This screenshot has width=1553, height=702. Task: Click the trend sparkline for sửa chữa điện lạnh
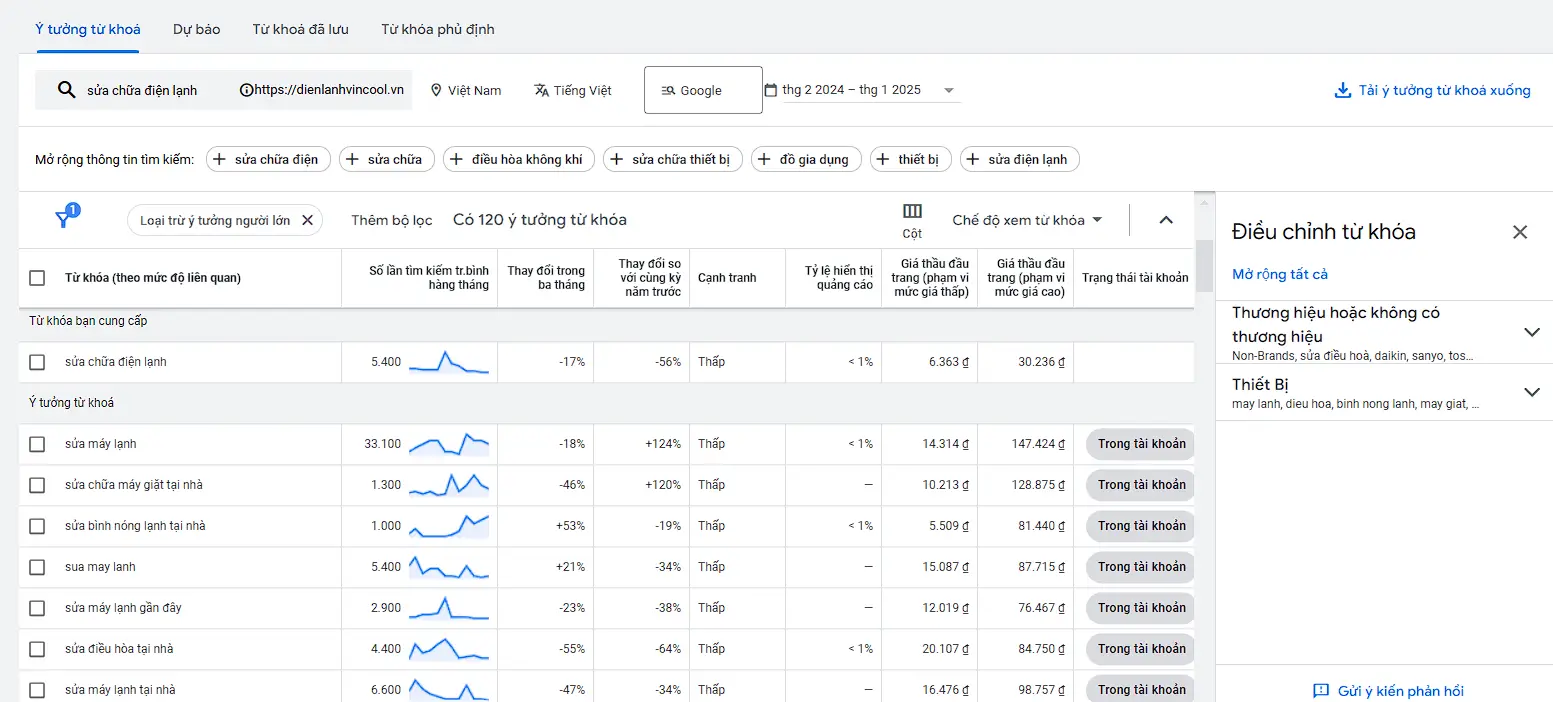pos(449,362)
